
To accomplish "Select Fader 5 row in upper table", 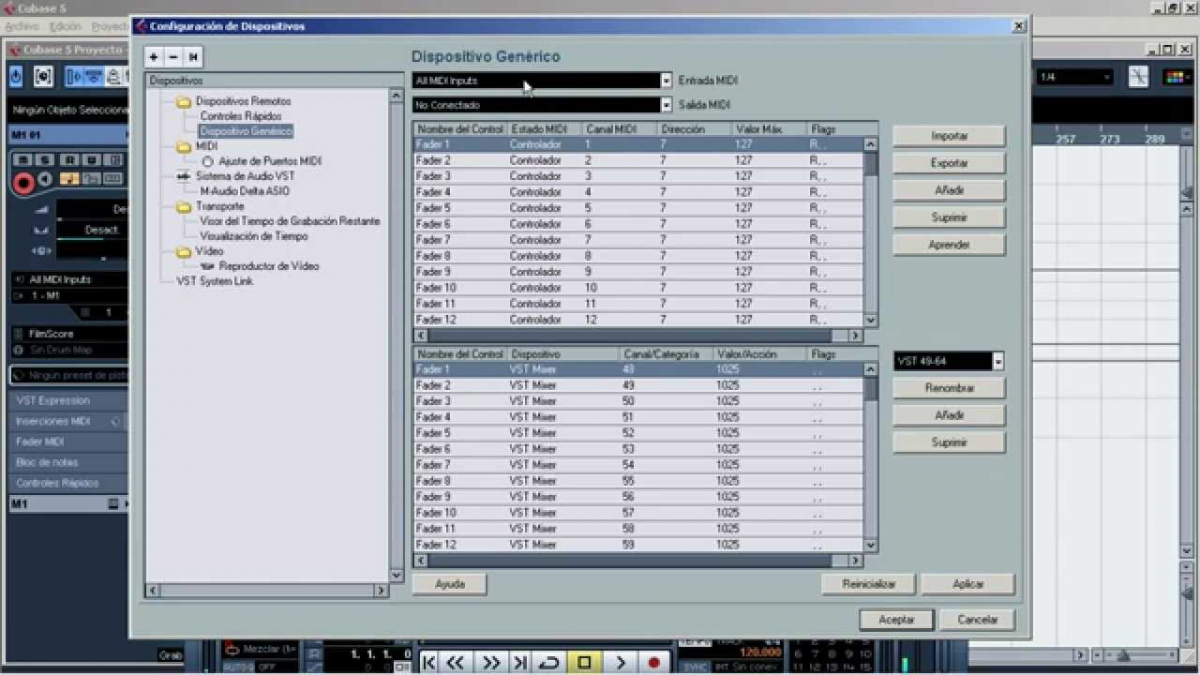I will point(638,208).
